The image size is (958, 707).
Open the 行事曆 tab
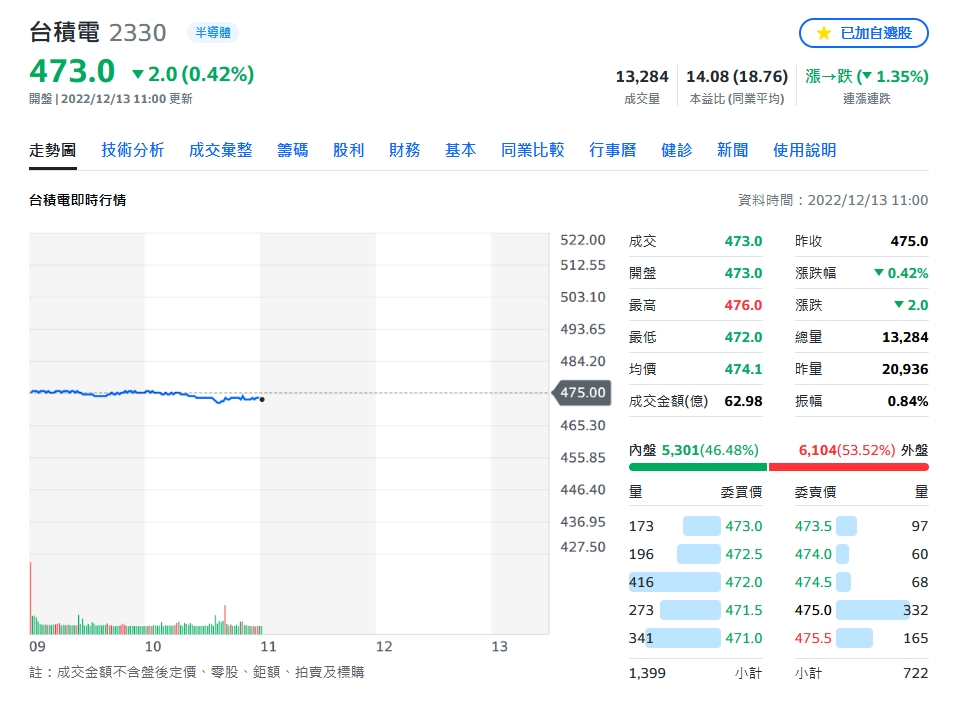612,150
